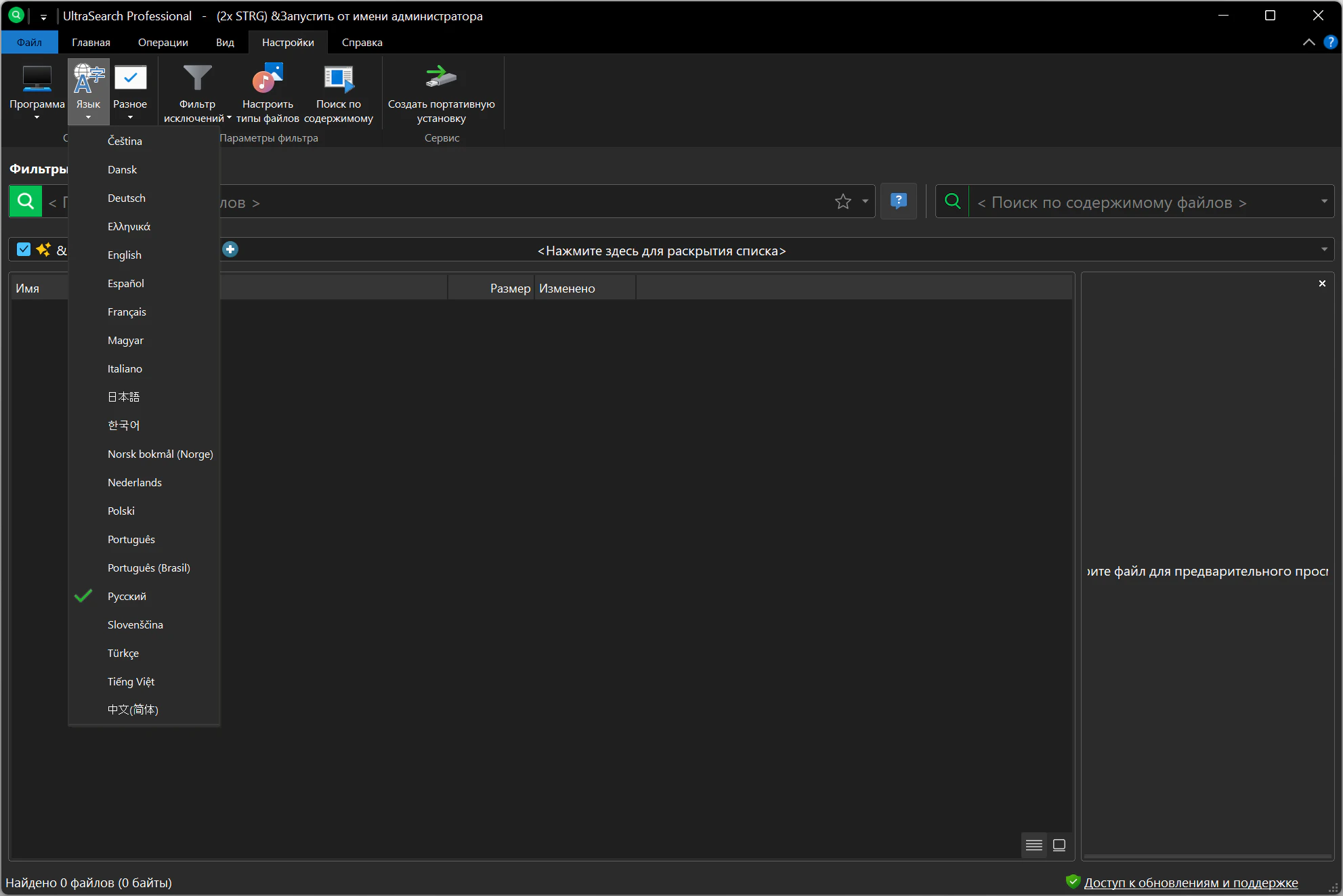
Task: Expand the content search dropdown arrow
Action: [1323, 202]
